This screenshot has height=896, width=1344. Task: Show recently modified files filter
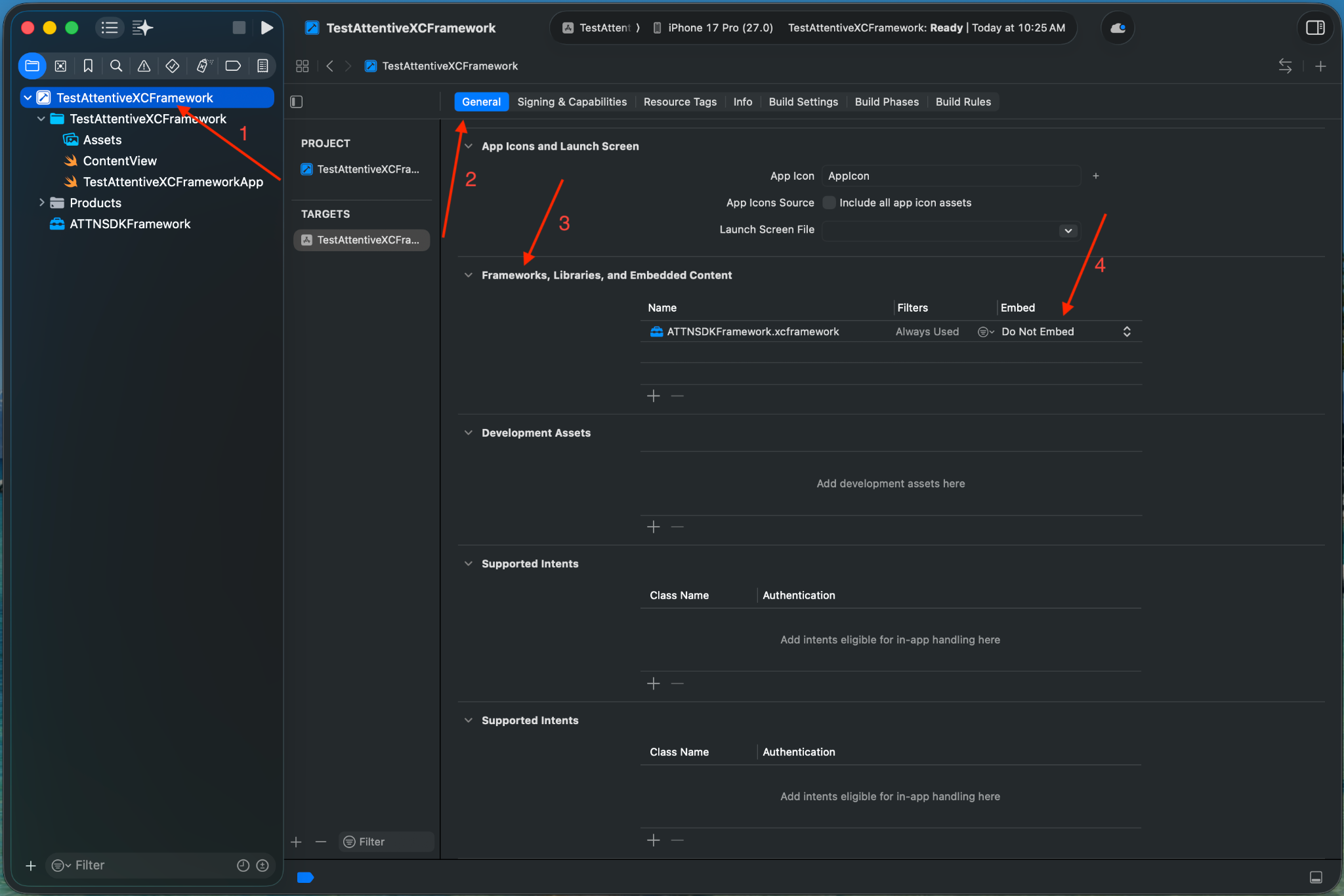tap(243, 866)
